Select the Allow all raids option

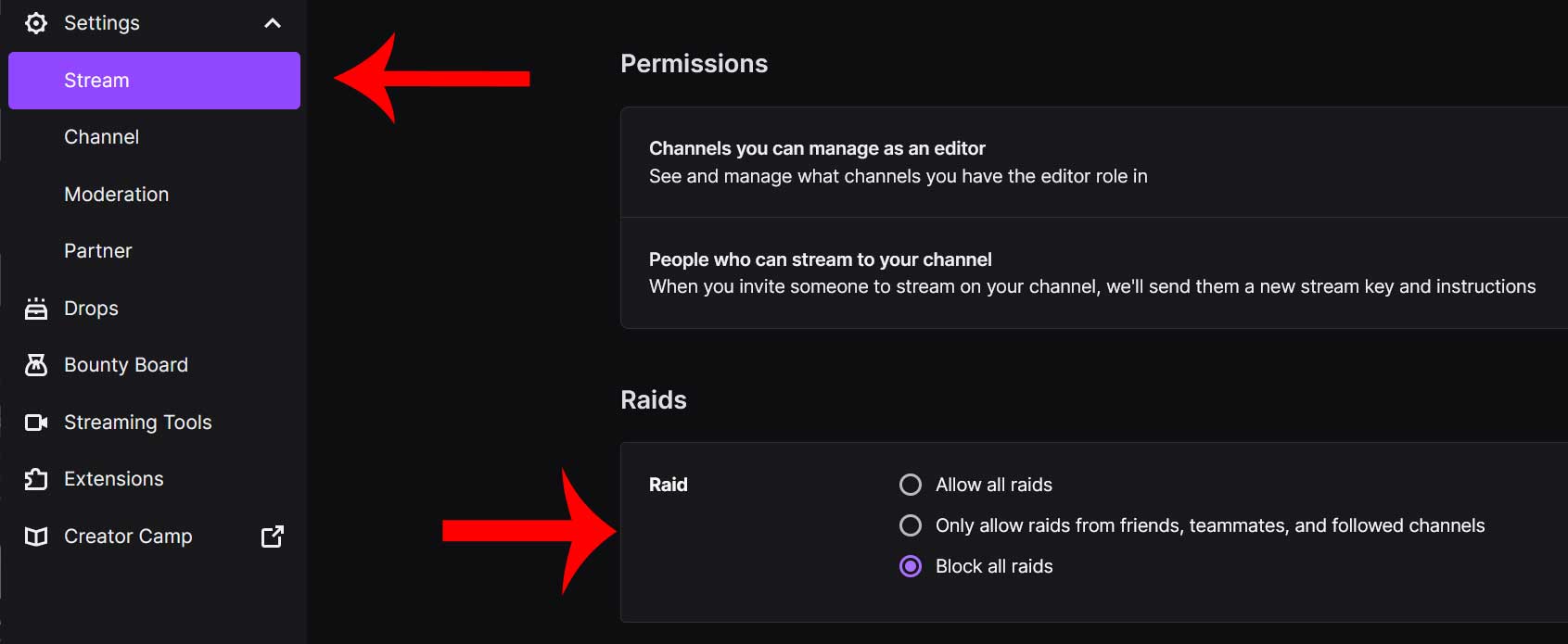(x=911, y=484)
